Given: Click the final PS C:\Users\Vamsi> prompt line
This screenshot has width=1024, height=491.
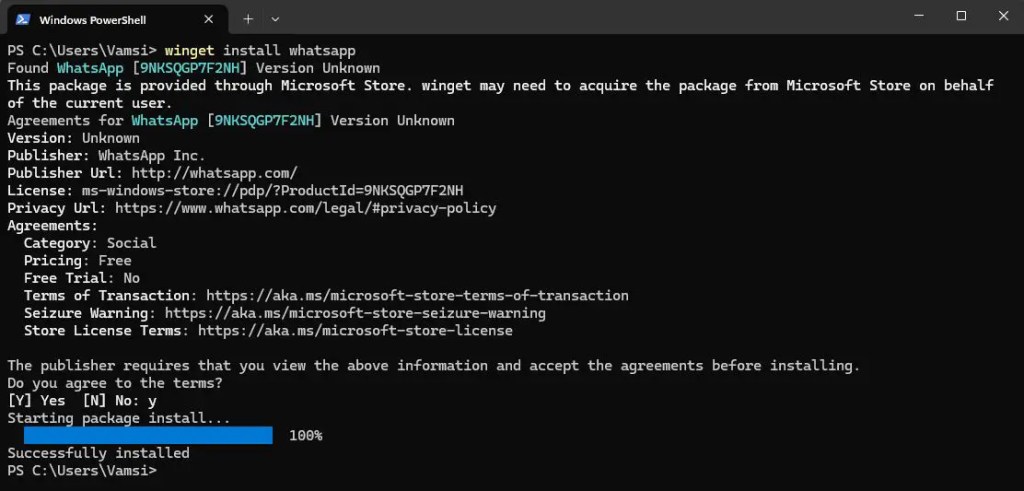Looking at the screenshot, I should (x=82, y=471).
